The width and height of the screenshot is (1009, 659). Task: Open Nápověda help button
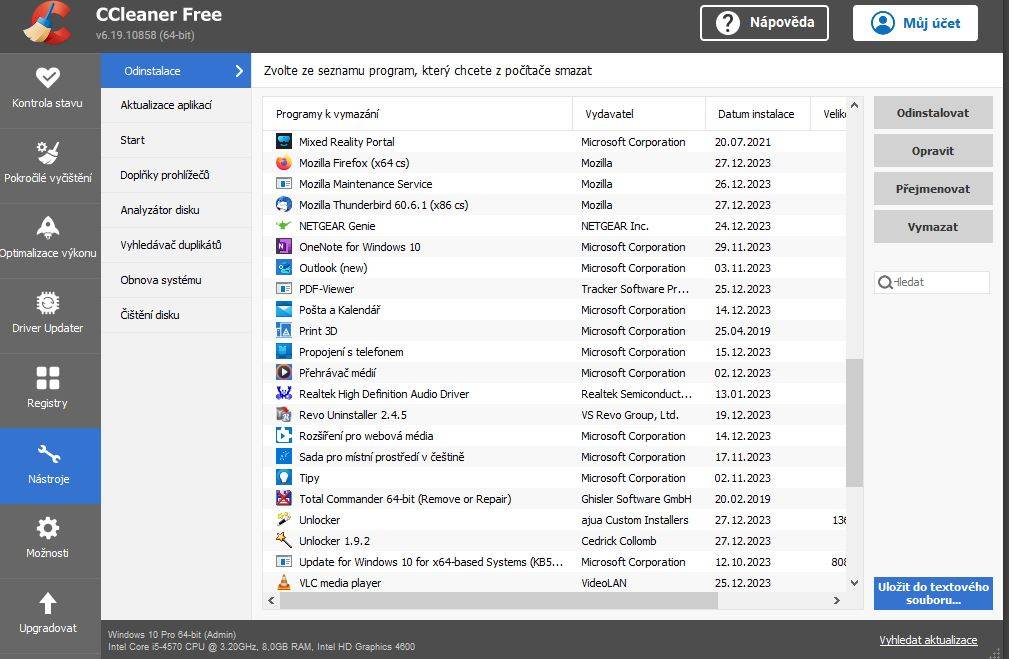pos(764,23)
